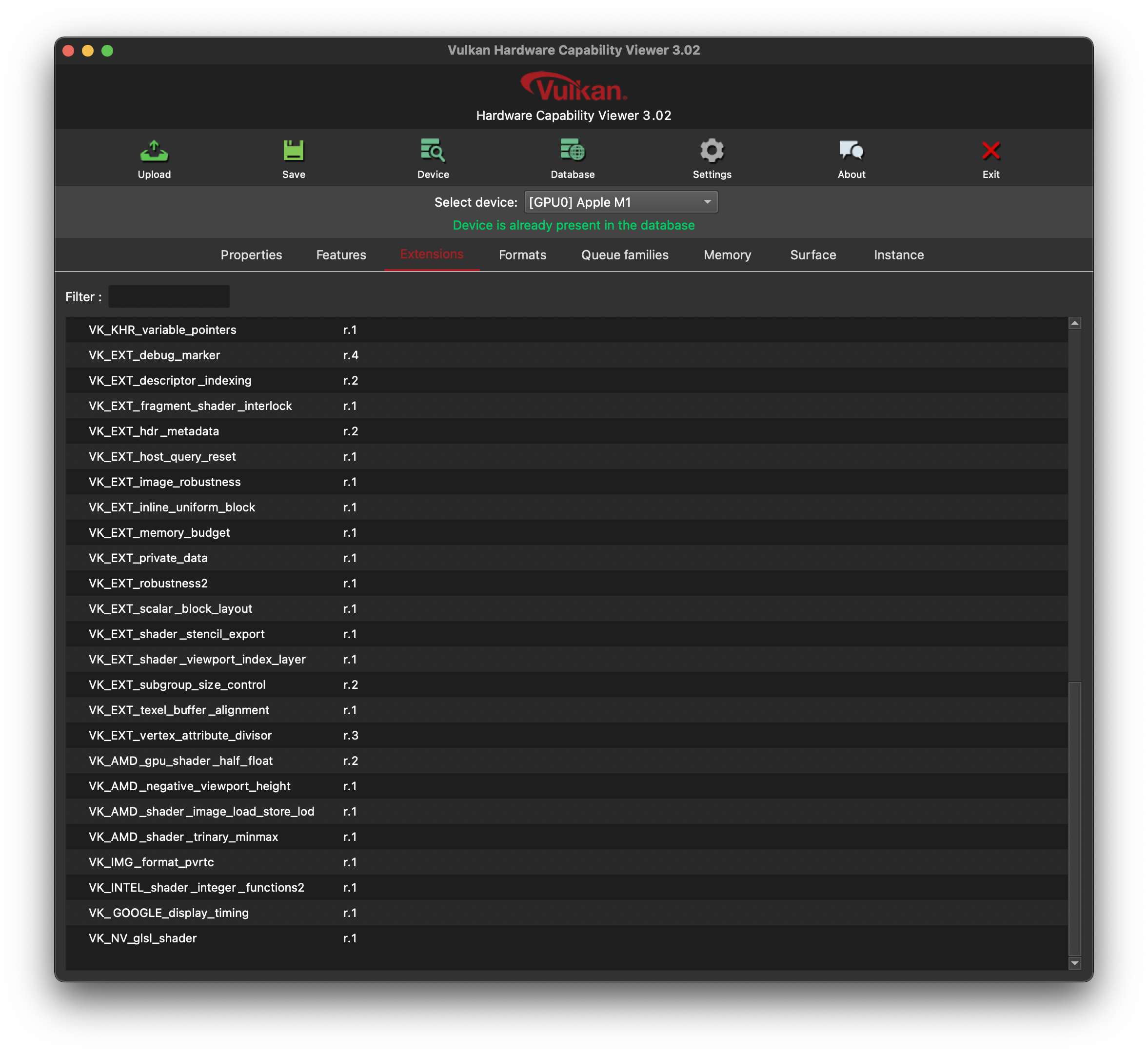This screenshot has width=1148, height=1054.
Task: Click the Features tab
Action: pos(340,255)
